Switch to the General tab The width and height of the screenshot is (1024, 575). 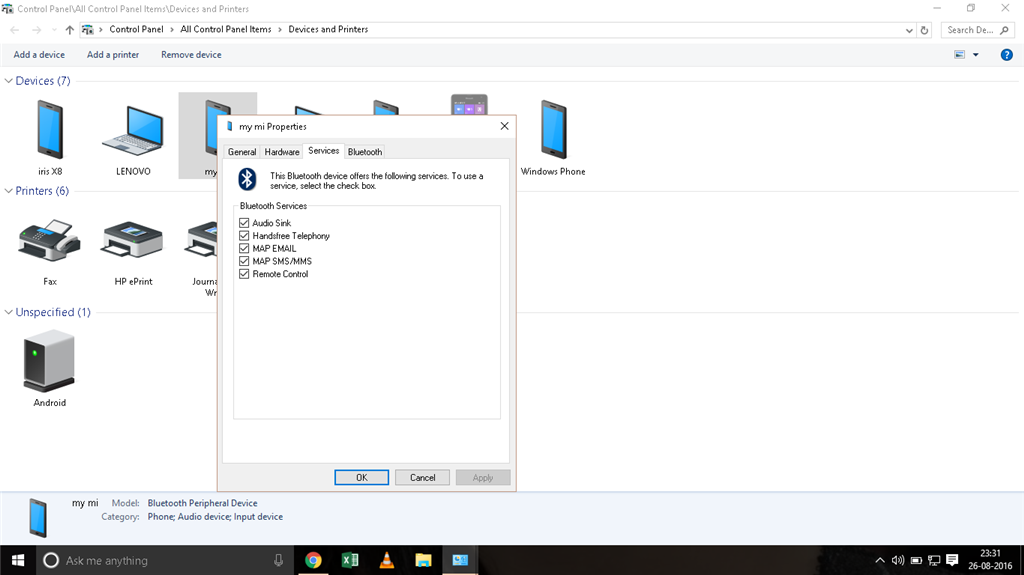tap(242, 152)
